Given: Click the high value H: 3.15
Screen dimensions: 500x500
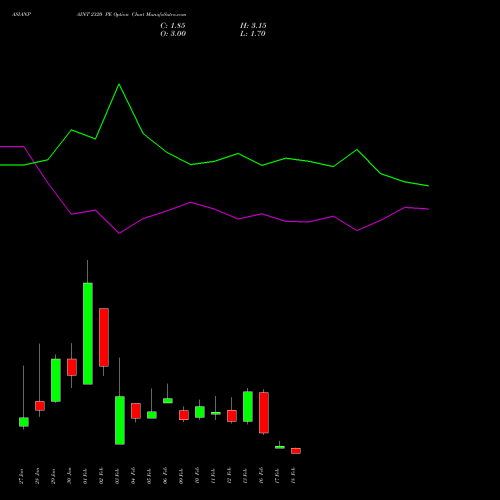Looking at the screenshot, I should coord(253,26).
